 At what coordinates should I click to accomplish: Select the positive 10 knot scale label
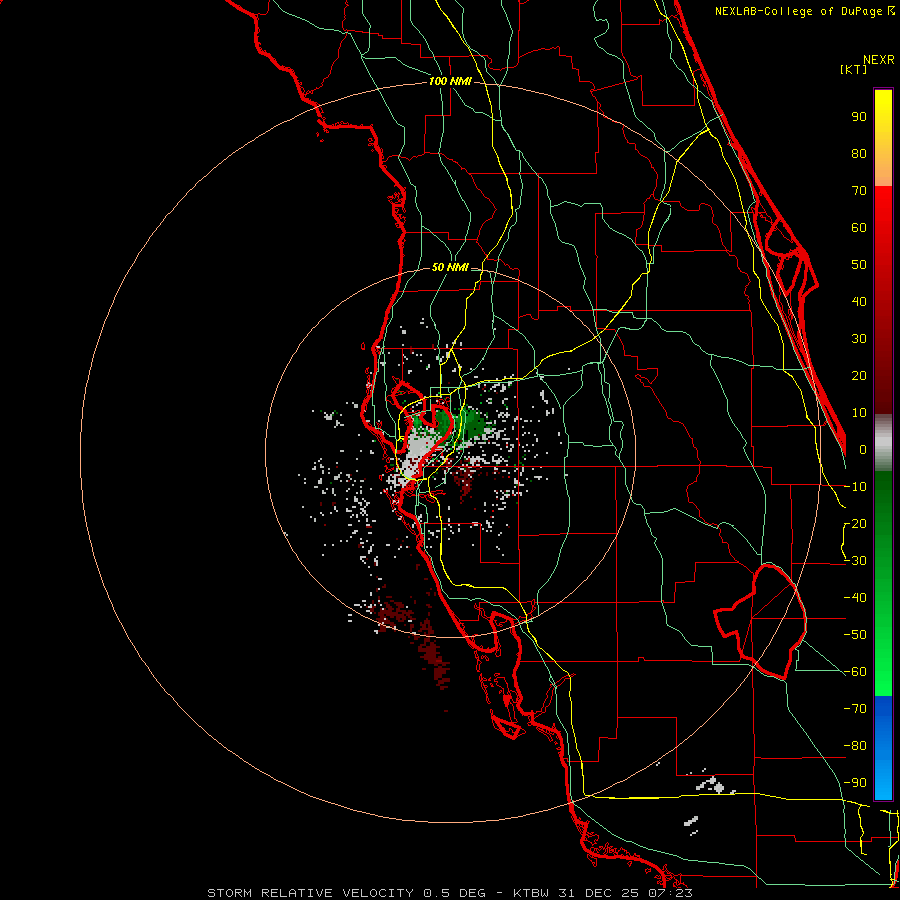click(x=859, y=413)
